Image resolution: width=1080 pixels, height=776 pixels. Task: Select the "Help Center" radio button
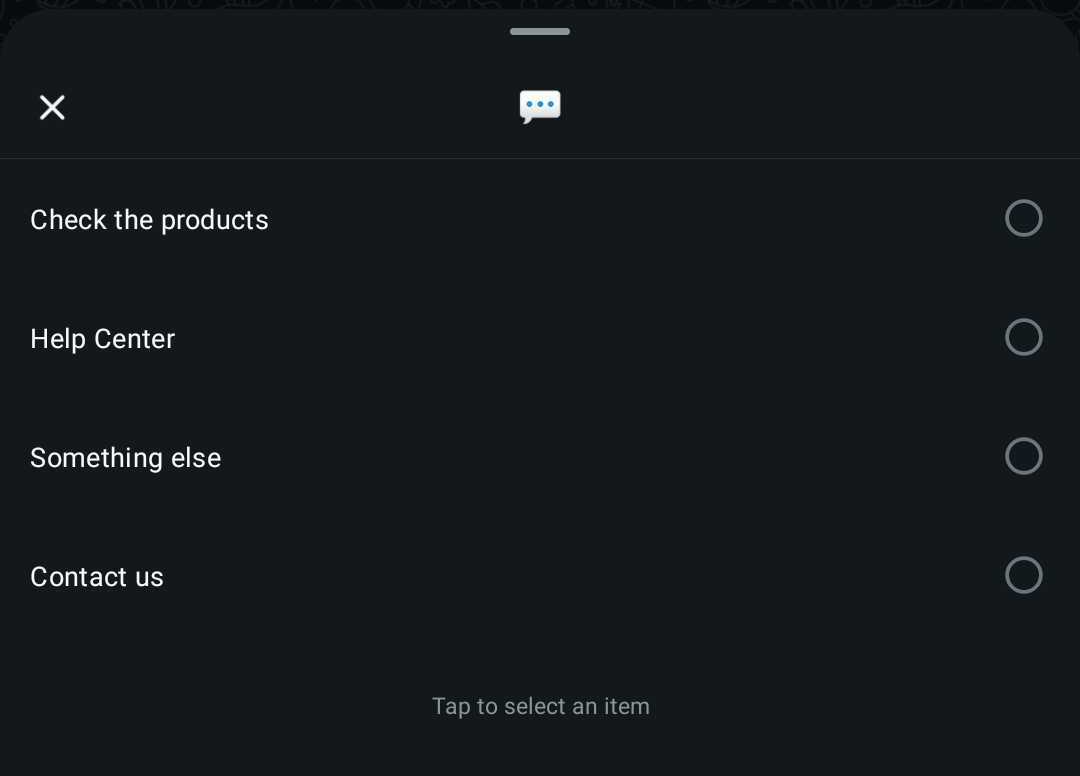tap(1023, 337)
